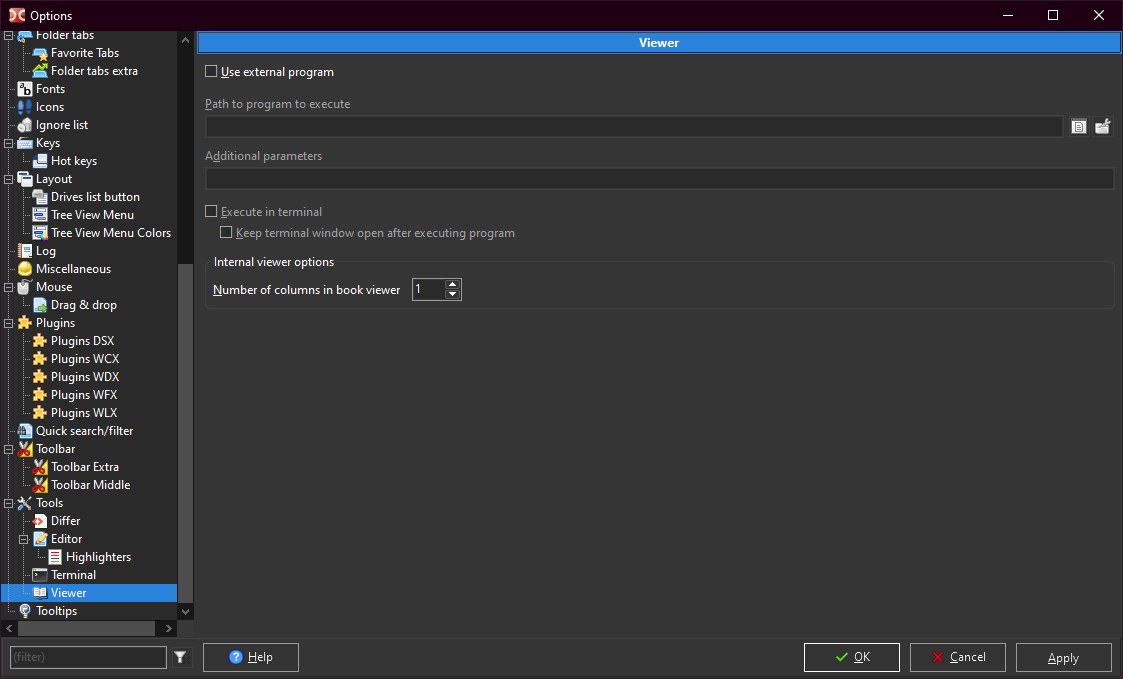1123x679 pixels.
Task: Click the path helper icon at far right
Action: 1102,127
